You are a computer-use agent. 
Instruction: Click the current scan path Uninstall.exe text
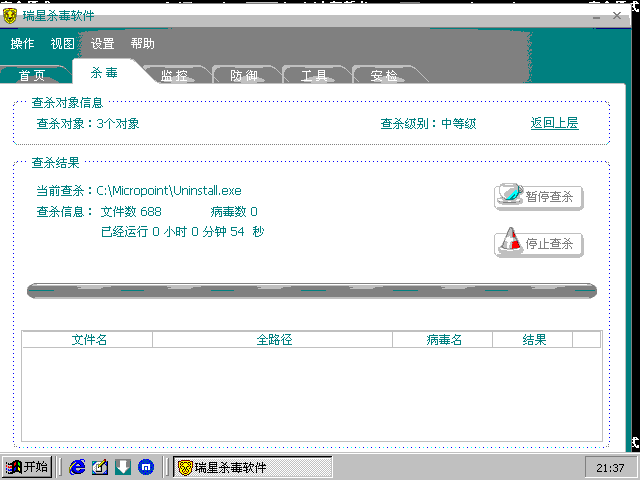[x=169, y=191]
